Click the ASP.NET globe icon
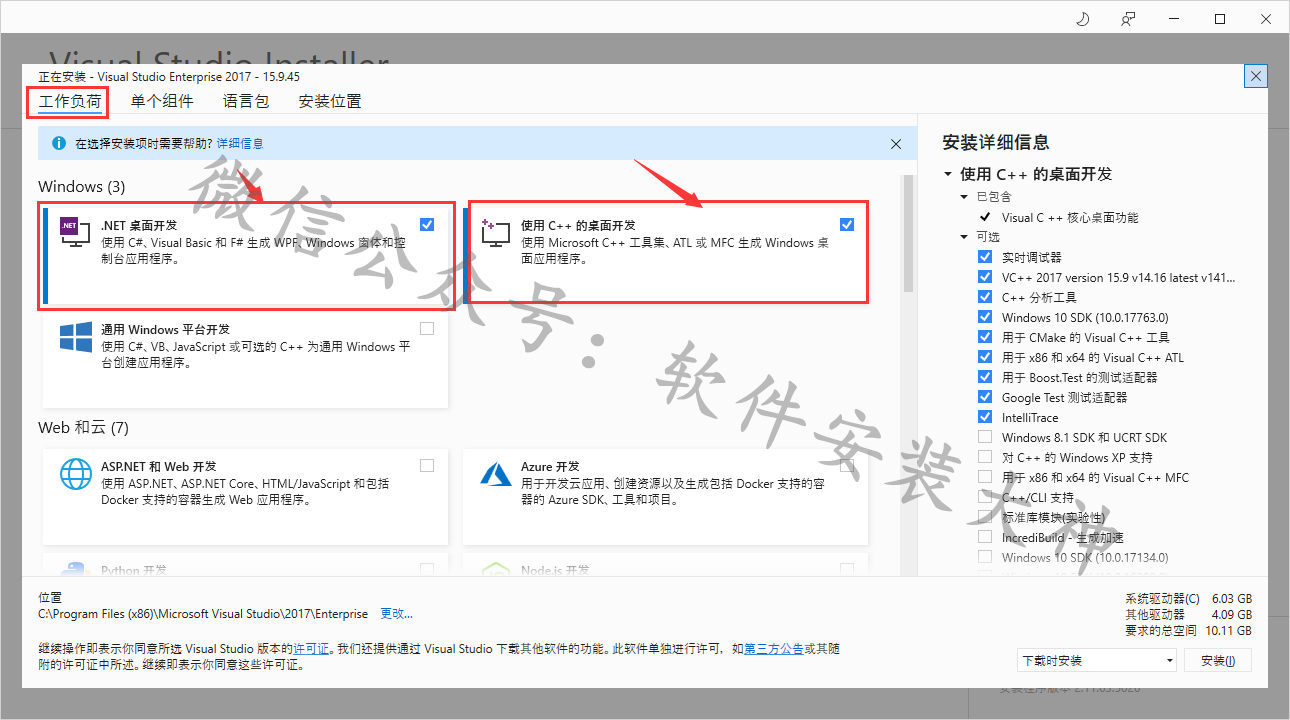The image size is (1290, 720). 76,474
